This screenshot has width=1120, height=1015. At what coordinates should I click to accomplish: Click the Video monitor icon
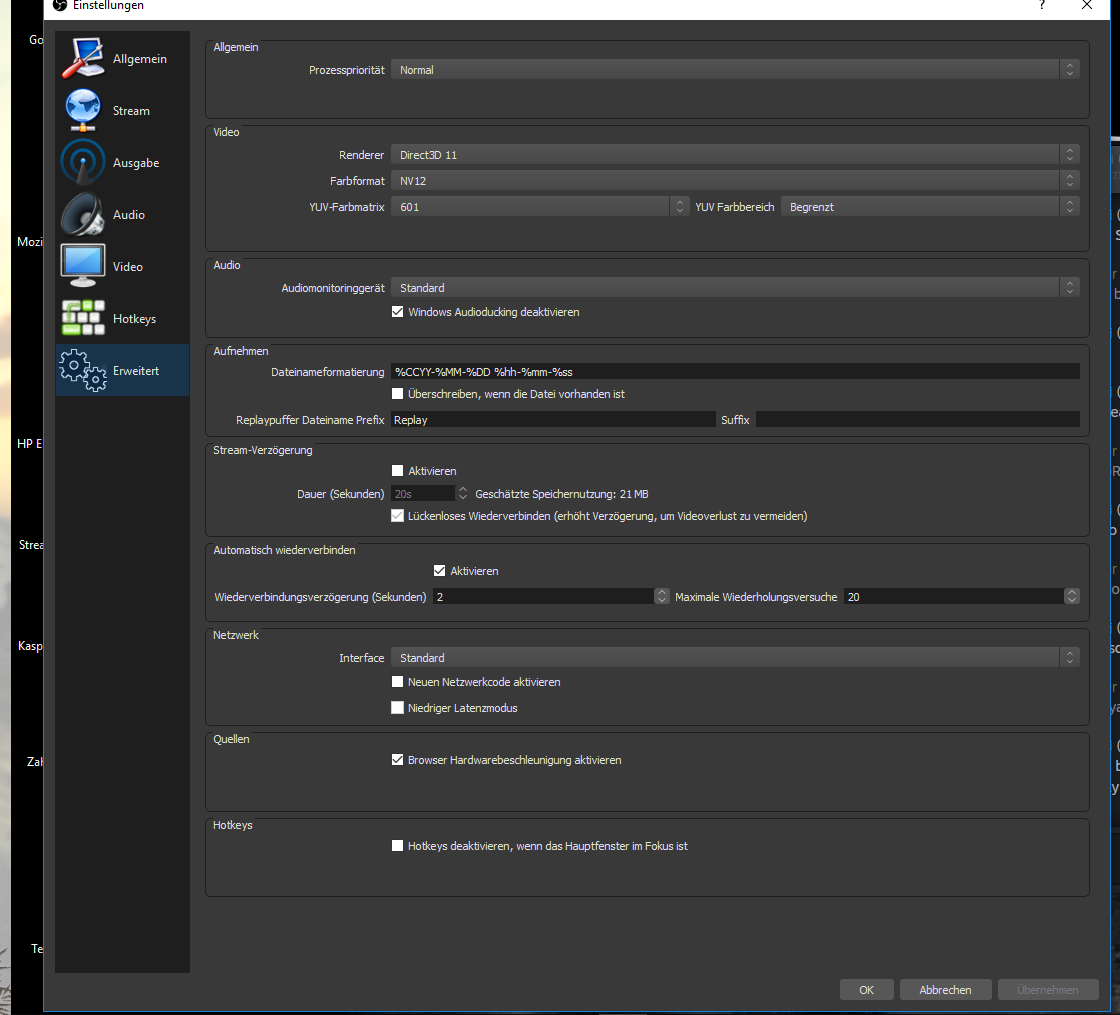(83, 266)
